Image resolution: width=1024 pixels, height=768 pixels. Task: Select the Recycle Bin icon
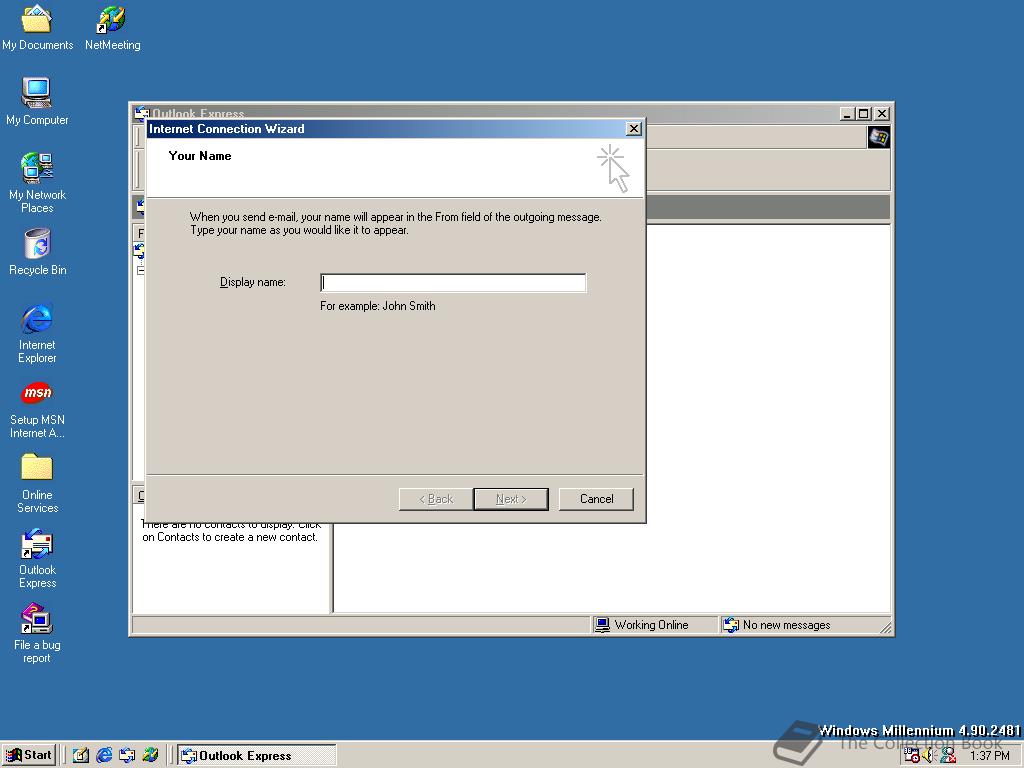click(x=37, y=251)
